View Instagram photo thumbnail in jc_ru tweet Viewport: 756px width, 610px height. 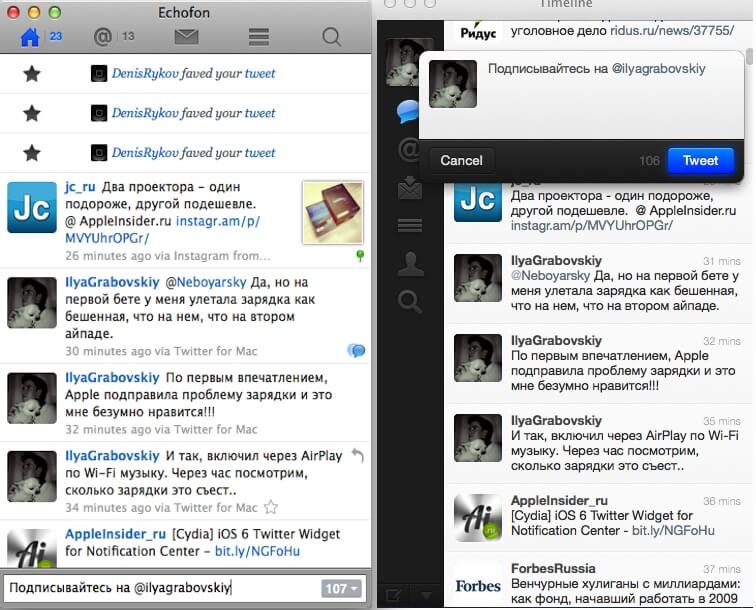pos(333,212)
